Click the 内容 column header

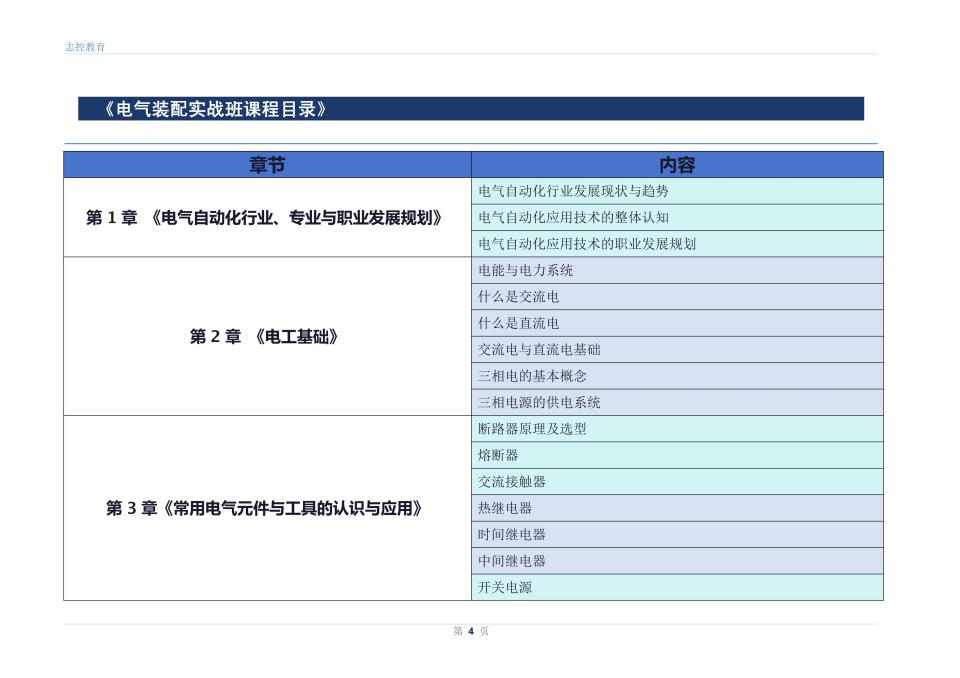pyautogui.click(x=677, y=165)
